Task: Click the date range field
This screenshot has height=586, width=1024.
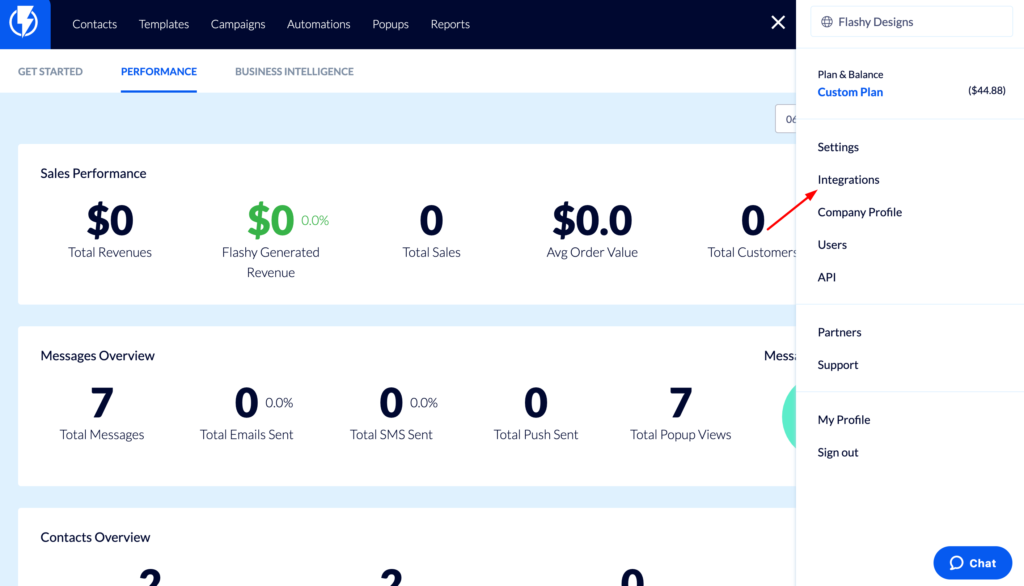Action: click(786, 119)
